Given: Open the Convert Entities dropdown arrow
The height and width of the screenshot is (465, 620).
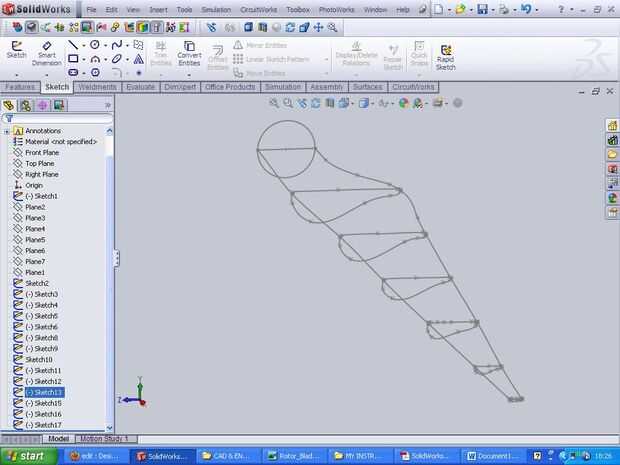Looking at the screenshot, I should pyautogui.click(x=189, y=74).
